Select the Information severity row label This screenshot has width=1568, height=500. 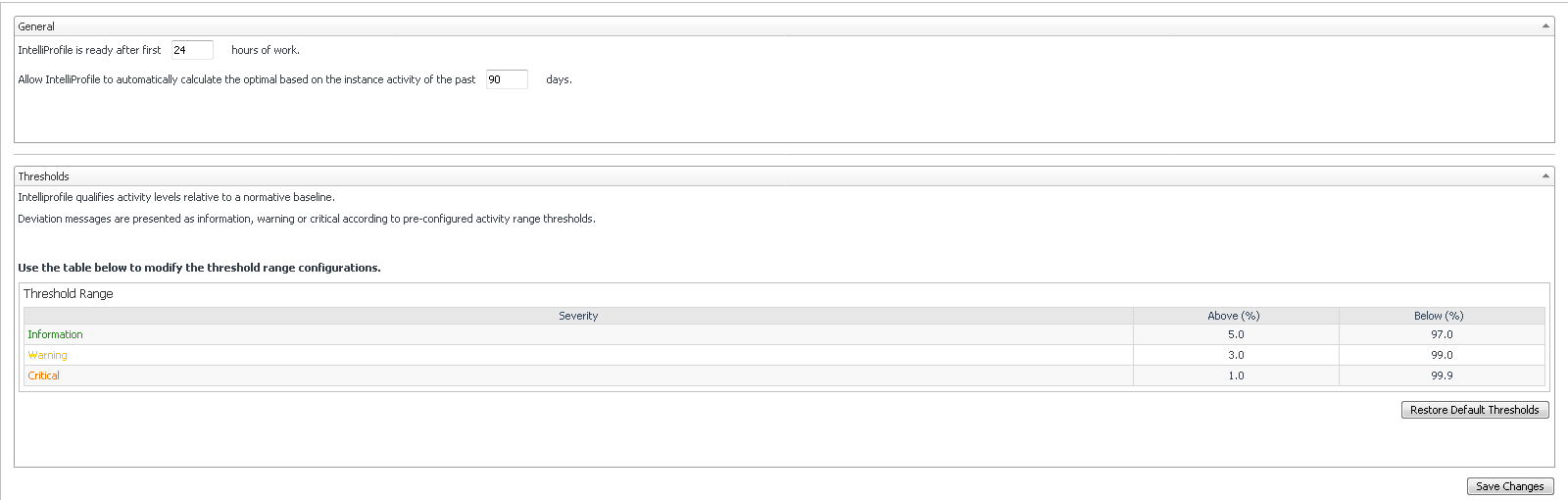[55, 334]
